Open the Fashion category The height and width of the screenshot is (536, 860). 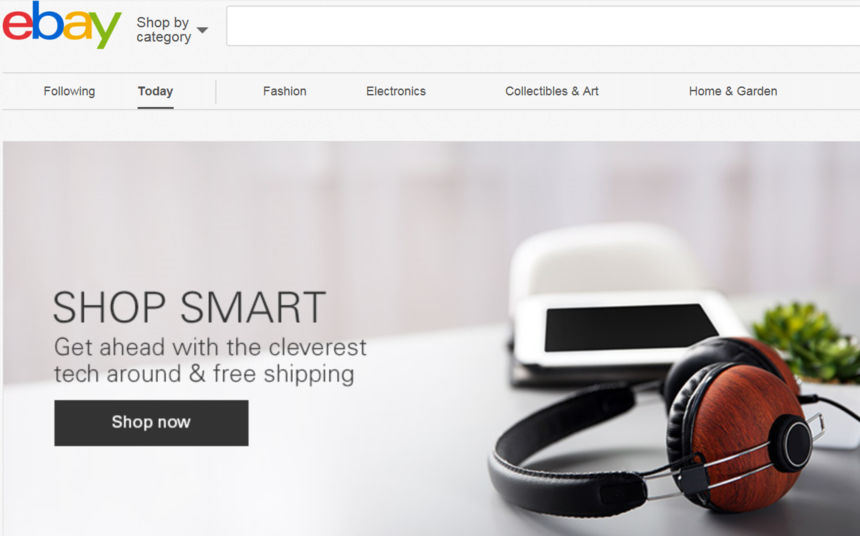coord(285,91)
